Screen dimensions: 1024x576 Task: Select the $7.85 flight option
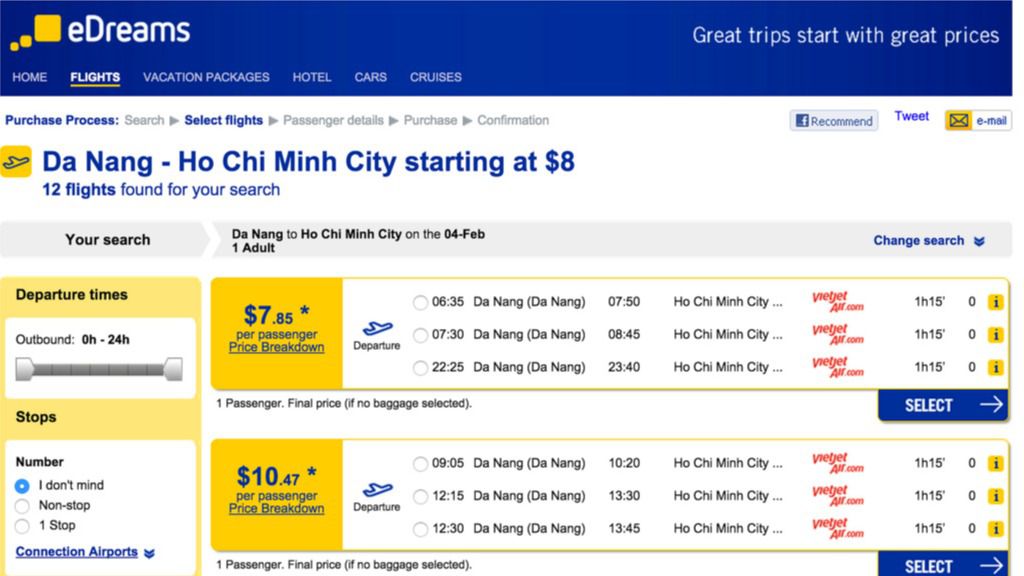(943, 405)
